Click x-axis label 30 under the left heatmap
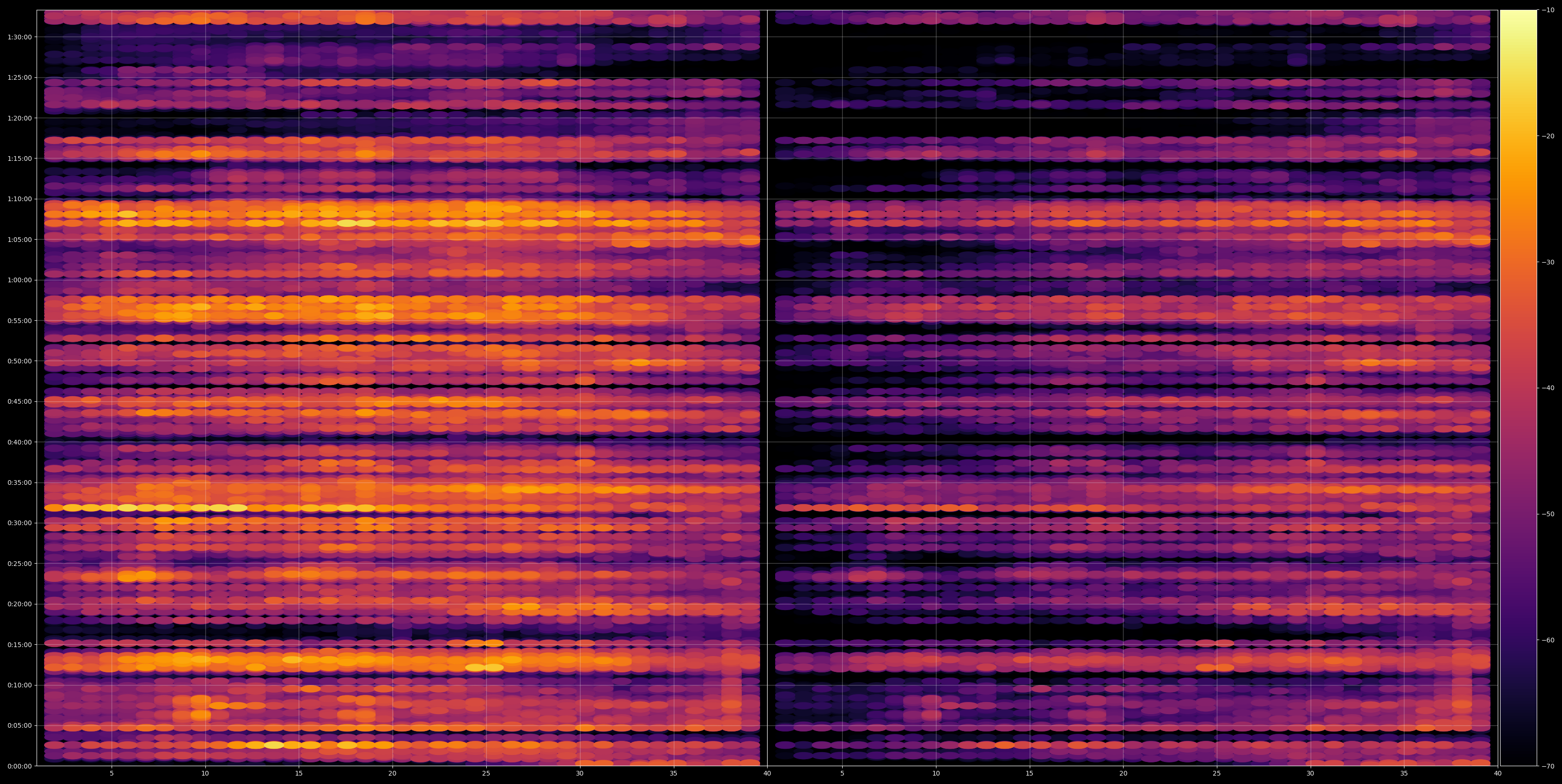 [x=580, y=774]
